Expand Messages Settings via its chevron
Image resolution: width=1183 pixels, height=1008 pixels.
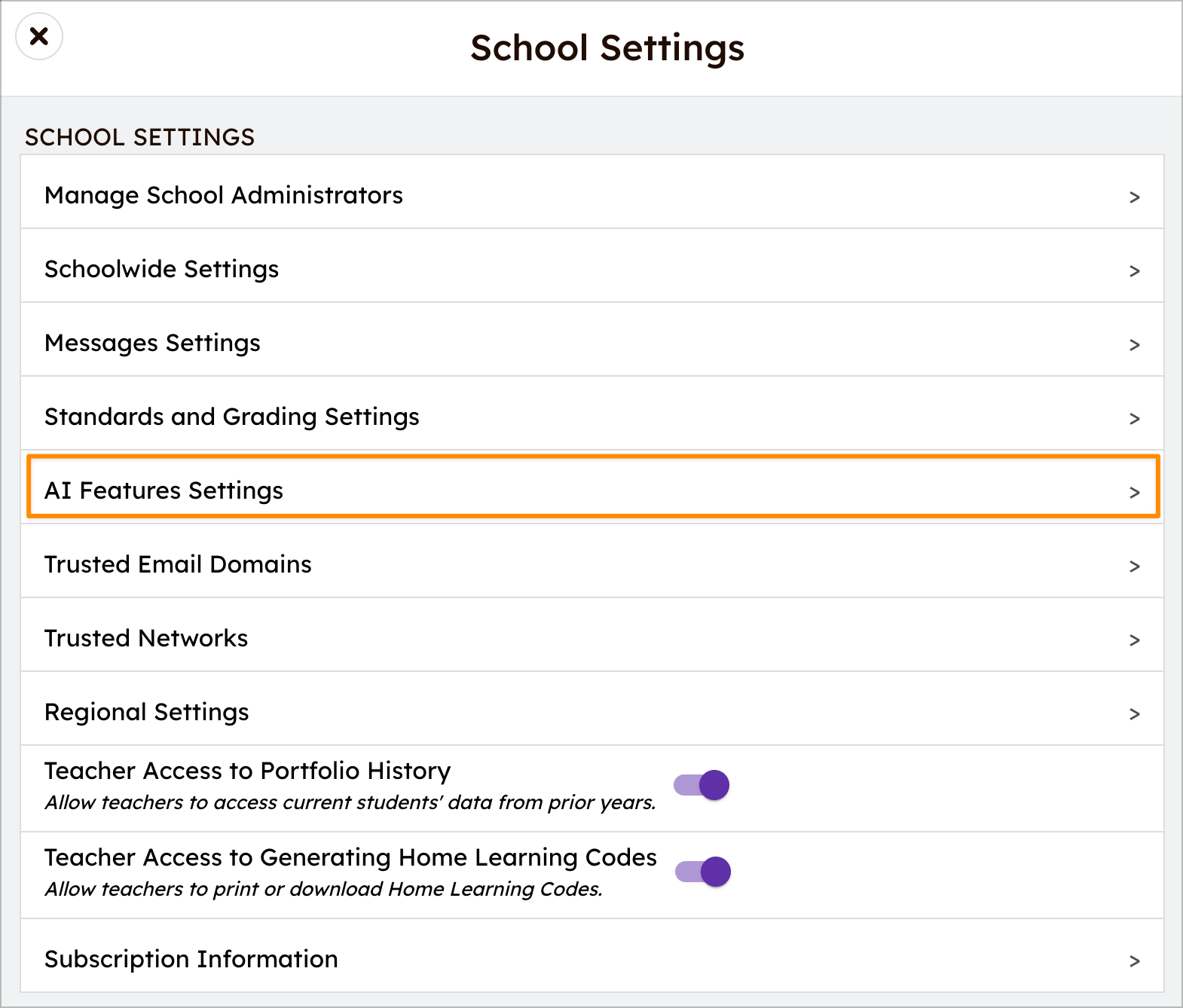click(x=1134, y=345)
